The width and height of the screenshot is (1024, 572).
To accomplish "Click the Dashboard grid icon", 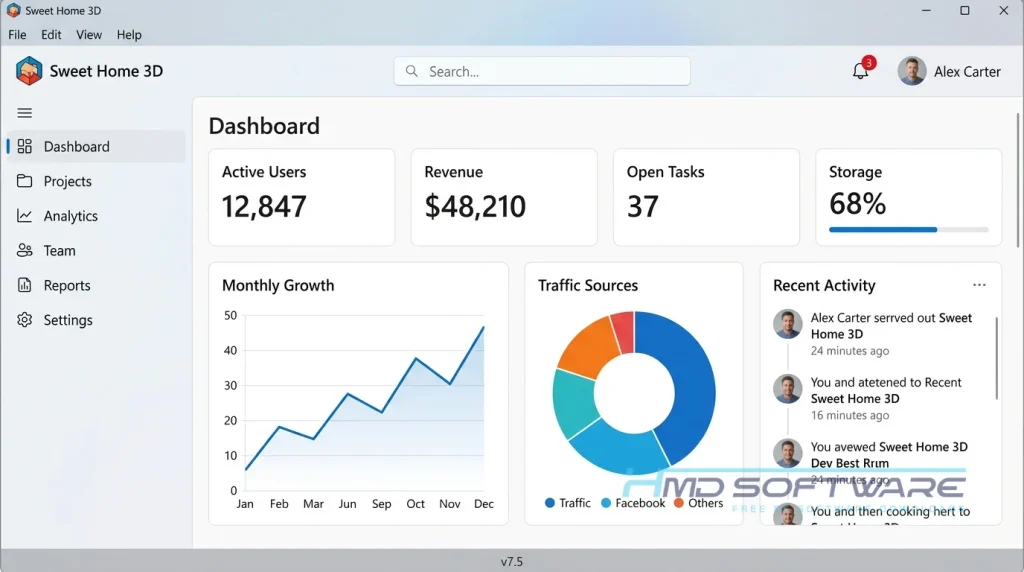I will point(25,146).
